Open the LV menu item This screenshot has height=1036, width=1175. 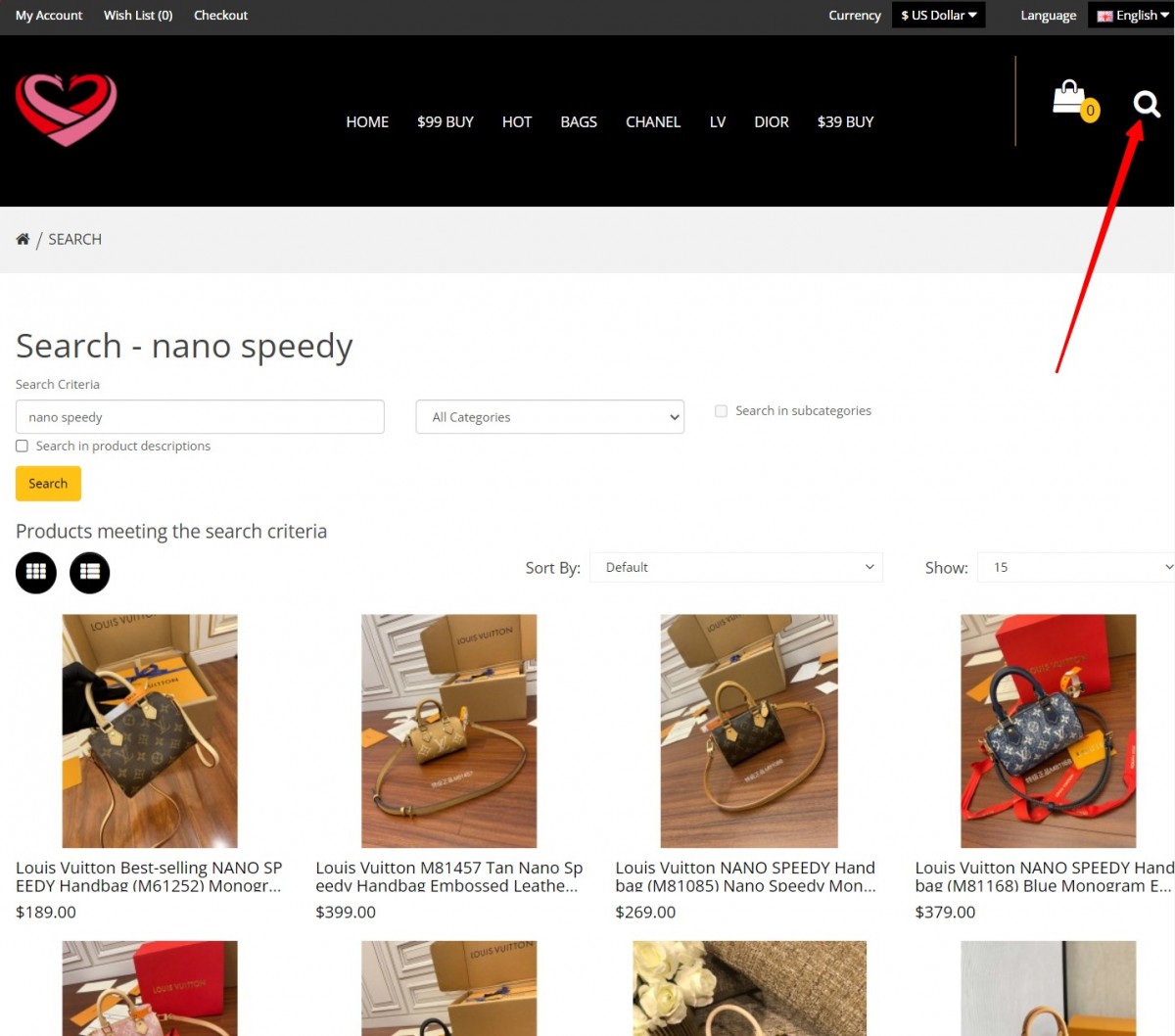click(718, 121)
